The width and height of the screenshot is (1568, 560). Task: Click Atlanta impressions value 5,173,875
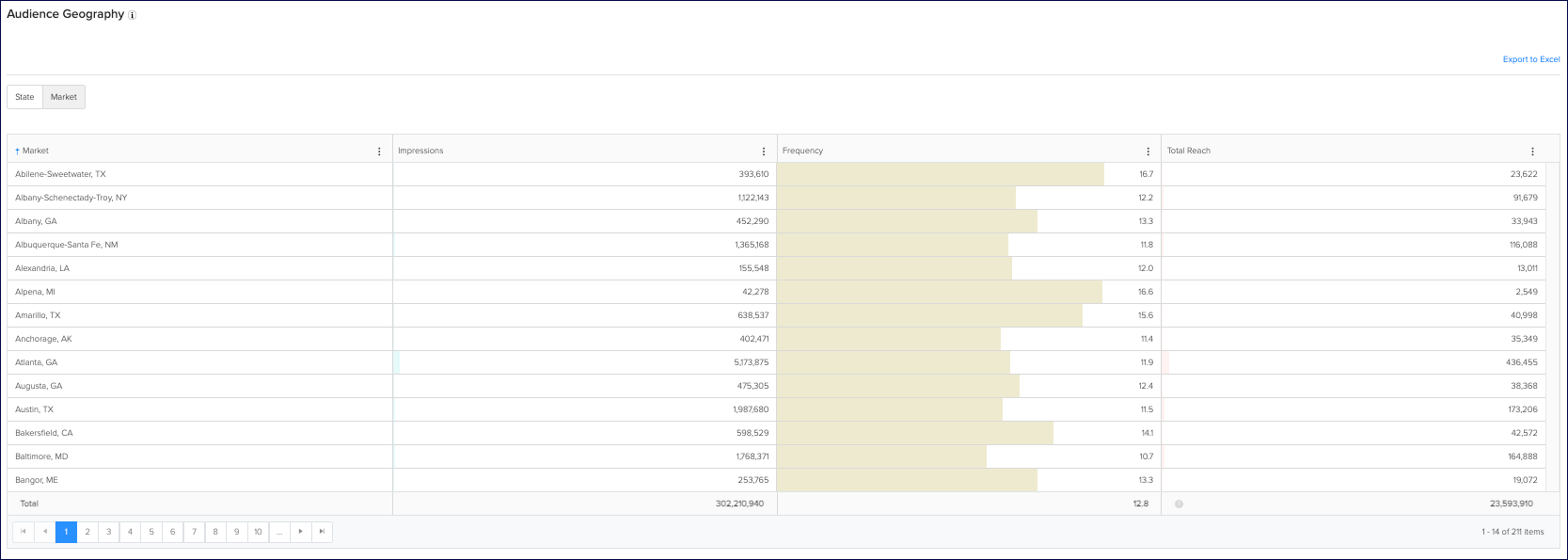click(752, 362)
